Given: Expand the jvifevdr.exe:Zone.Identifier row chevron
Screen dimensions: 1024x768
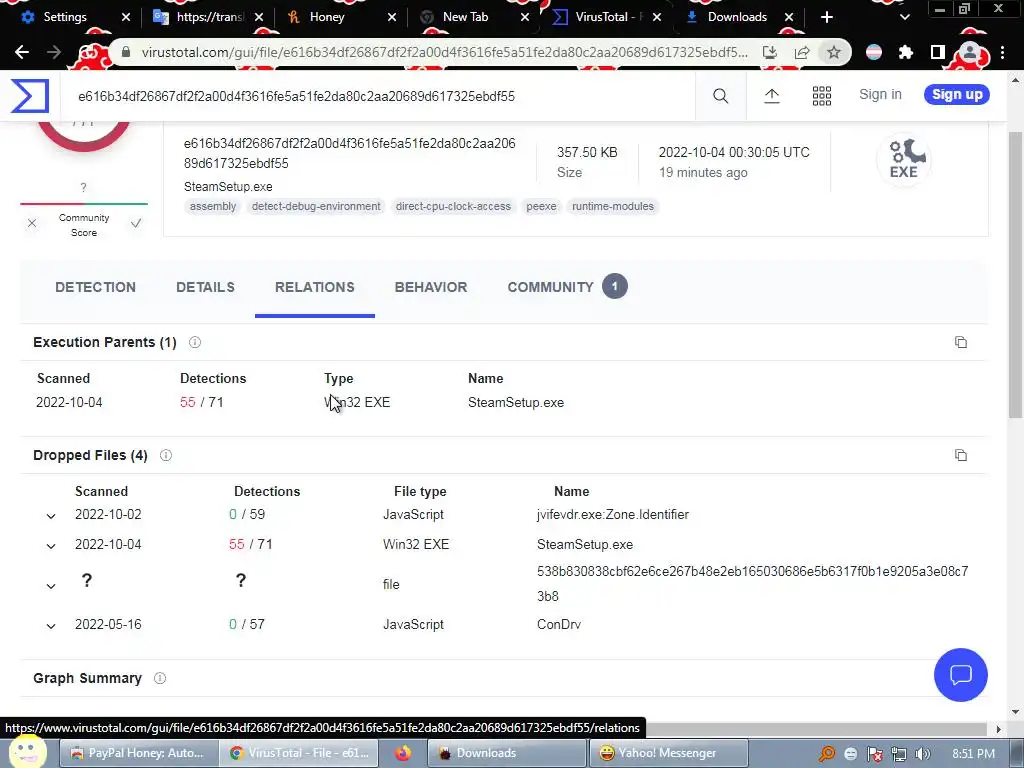Looking at the screenshot, I should coord(51,516).
